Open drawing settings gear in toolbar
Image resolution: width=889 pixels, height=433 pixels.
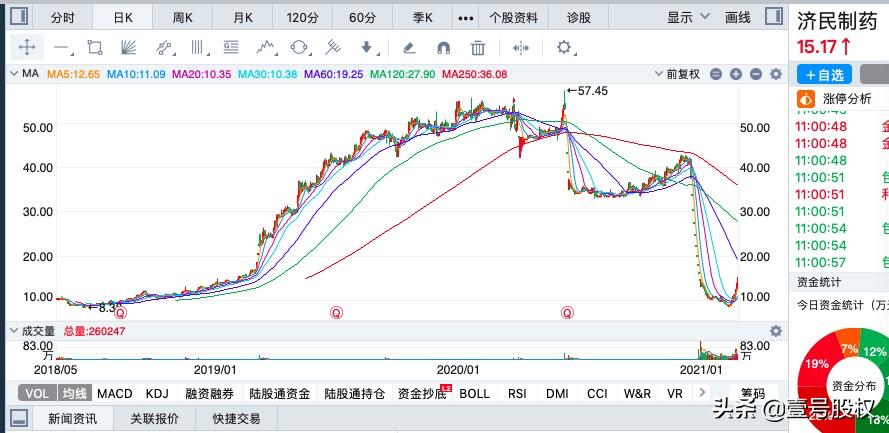[564, 47]
